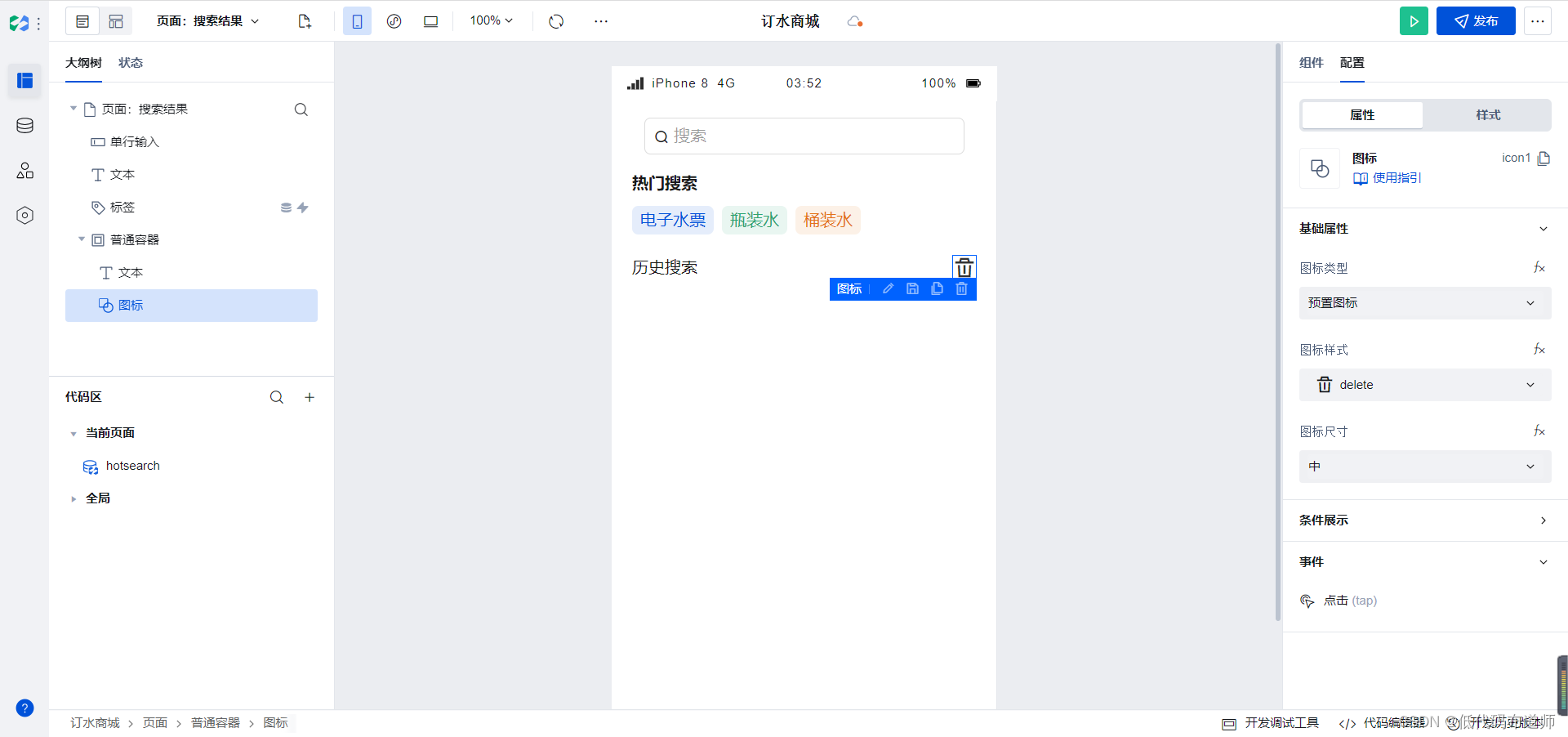The width and height of the screenshot is (1568, 737).
Task: Open the 预置图标 type dropdown
Action: tap(1425, 303)
